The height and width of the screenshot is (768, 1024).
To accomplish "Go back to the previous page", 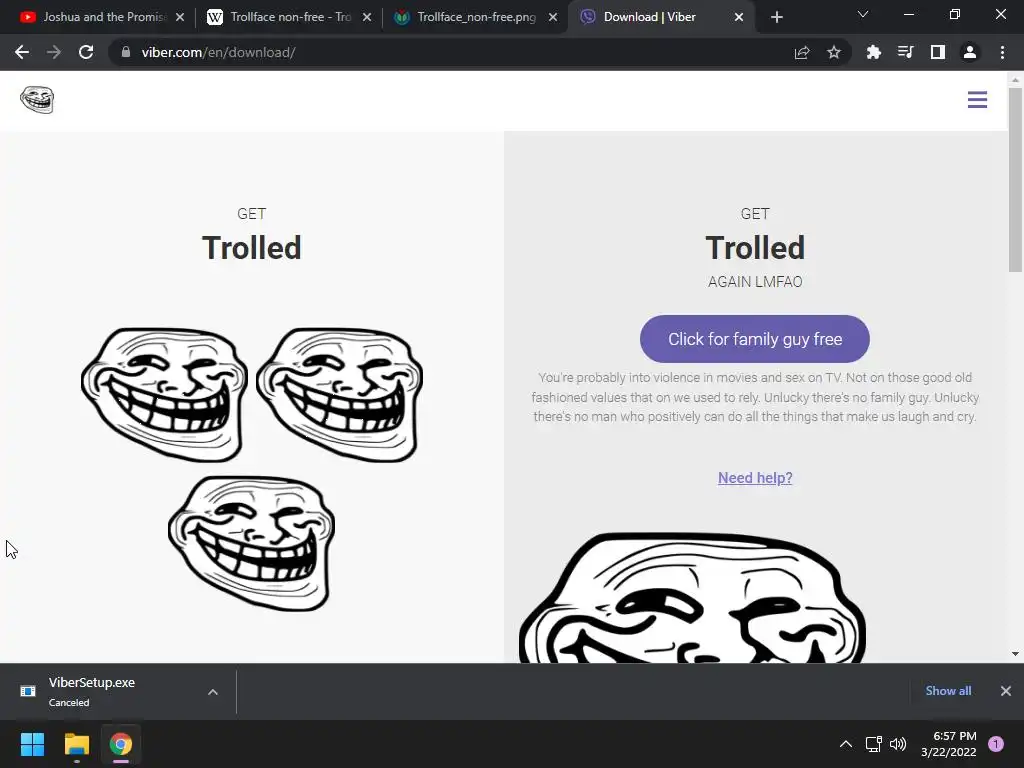I will pos(22,52).
